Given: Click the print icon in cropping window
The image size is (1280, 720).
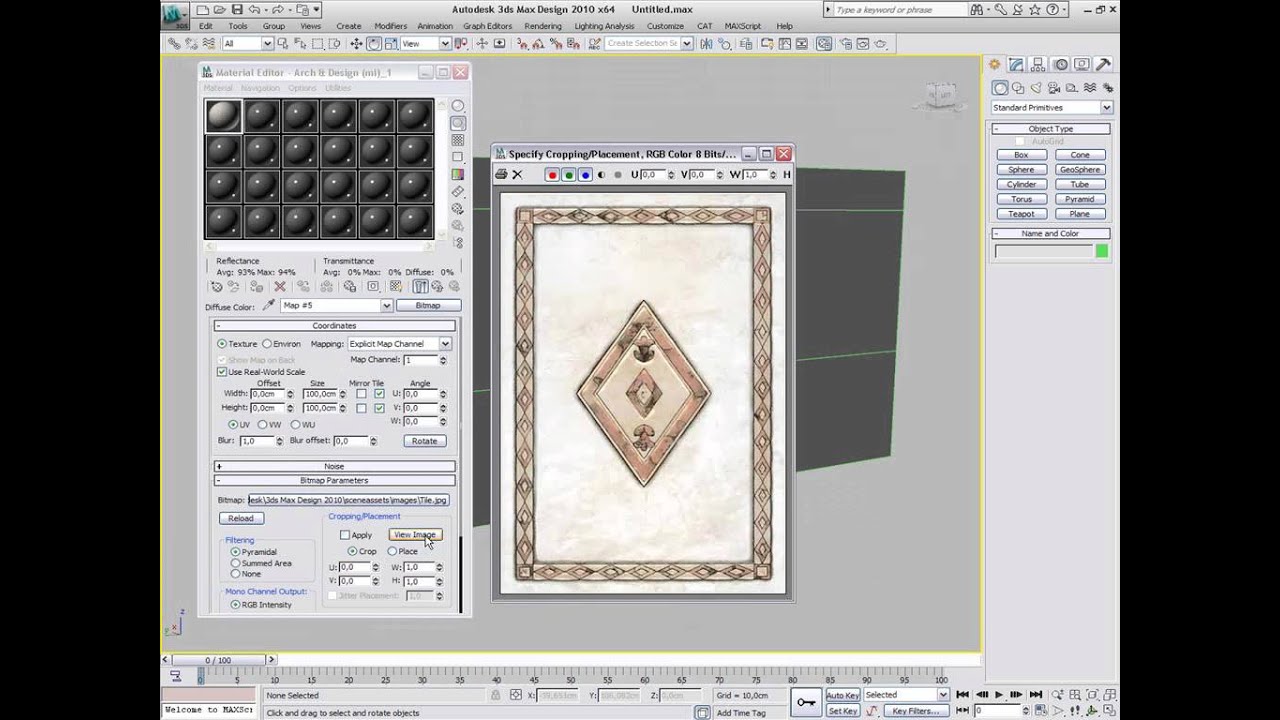Looking at the screenshot, I should click(x=501, y=174).
